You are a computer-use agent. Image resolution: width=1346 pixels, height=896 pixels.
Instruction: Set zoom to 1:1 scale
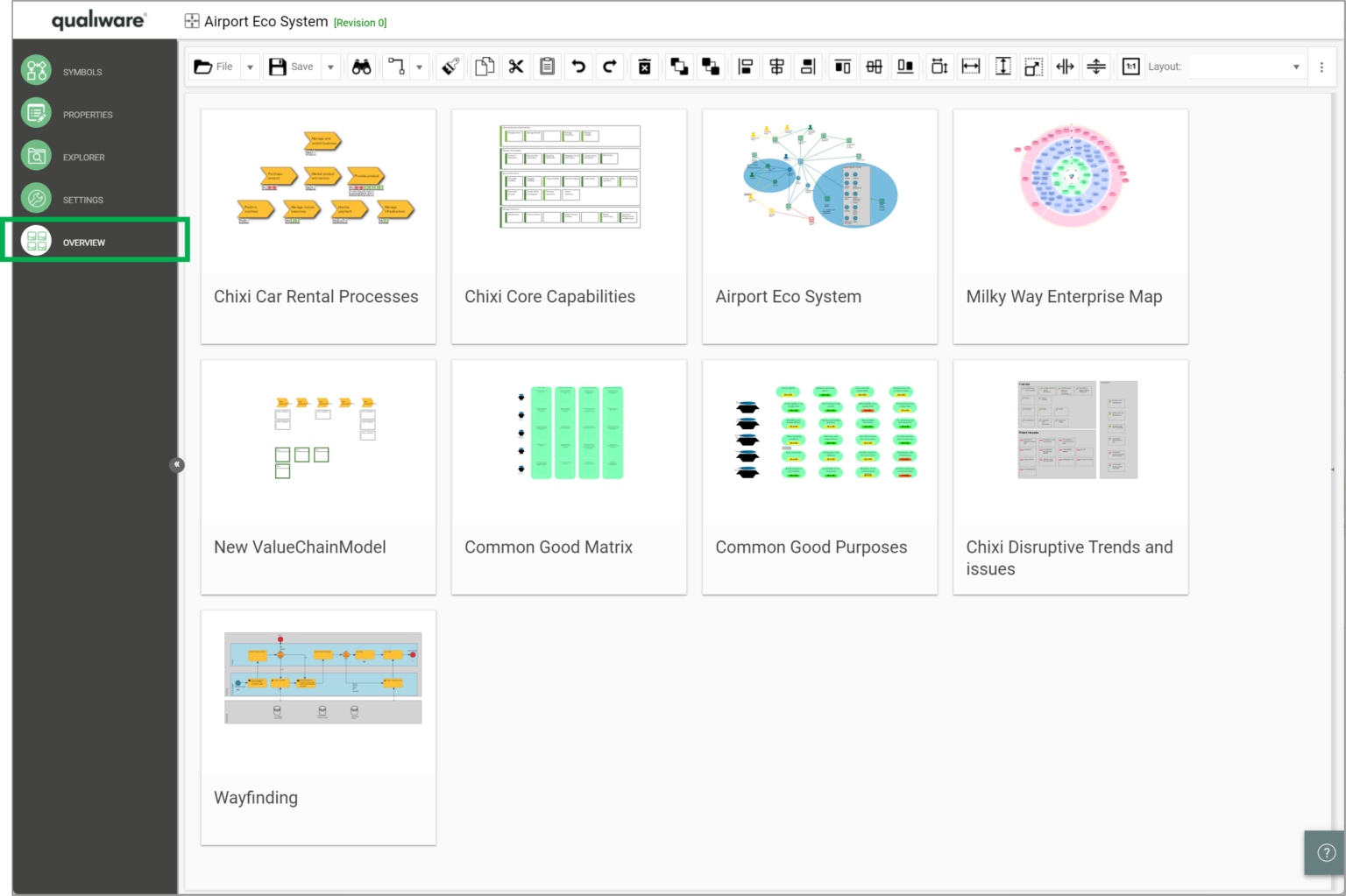click(1130, 66)
